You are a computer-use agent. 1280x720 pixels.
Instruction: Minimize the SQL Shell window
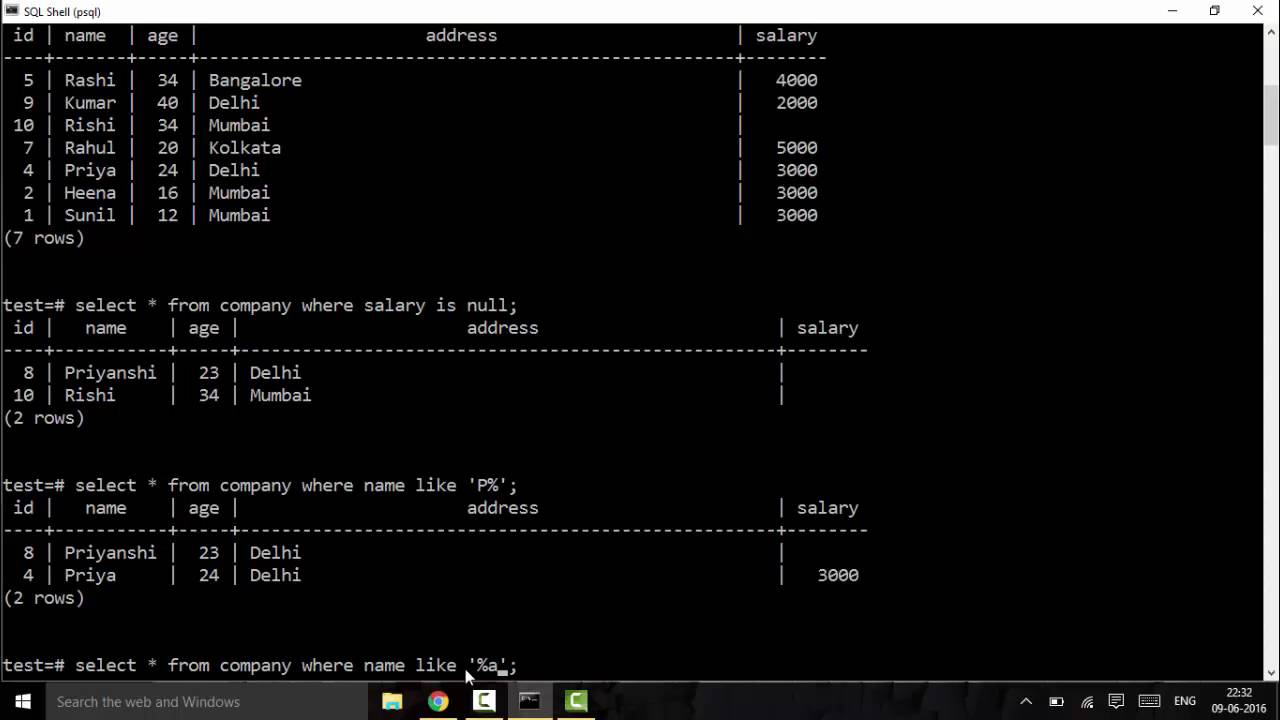coord(1172,11)
